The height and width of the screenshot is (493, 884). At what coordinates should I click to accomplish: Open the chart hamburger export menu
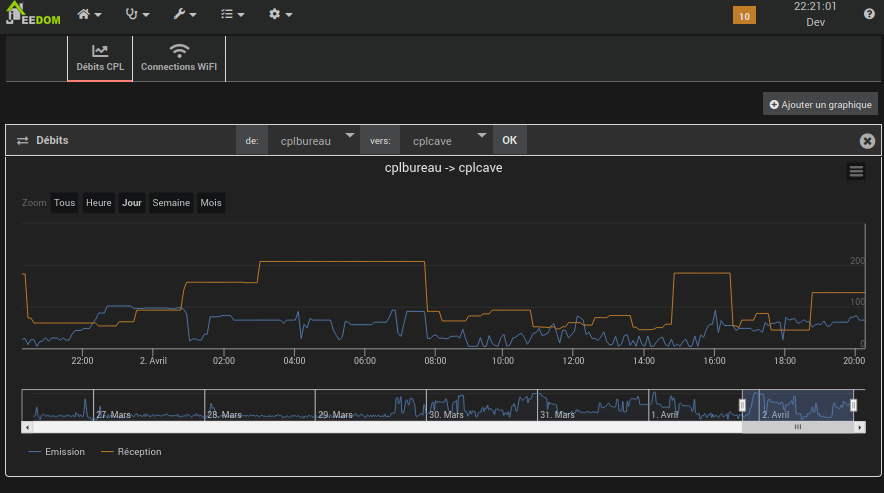(856, 171)
